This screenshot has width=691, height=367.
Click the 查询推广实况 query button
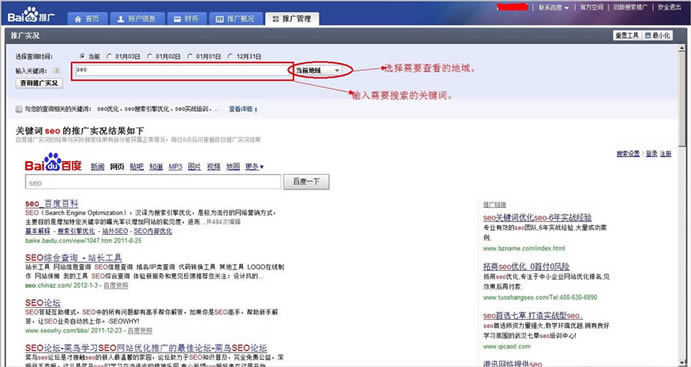click(x=39, y=83)
